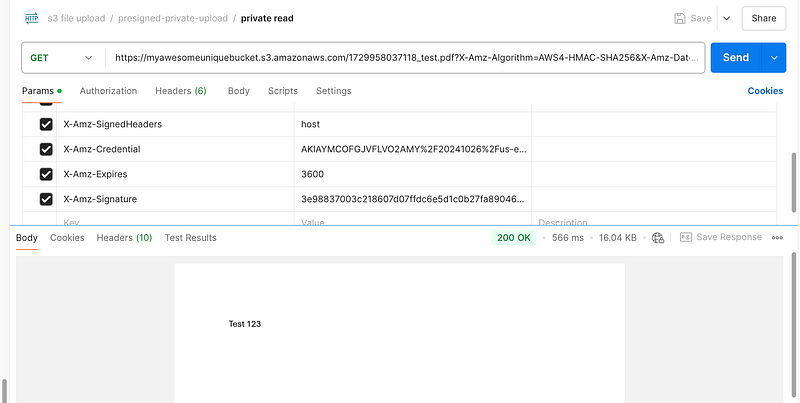The image size is (800, 403).
Task: Click the request URL field
Action: point(406,58)
